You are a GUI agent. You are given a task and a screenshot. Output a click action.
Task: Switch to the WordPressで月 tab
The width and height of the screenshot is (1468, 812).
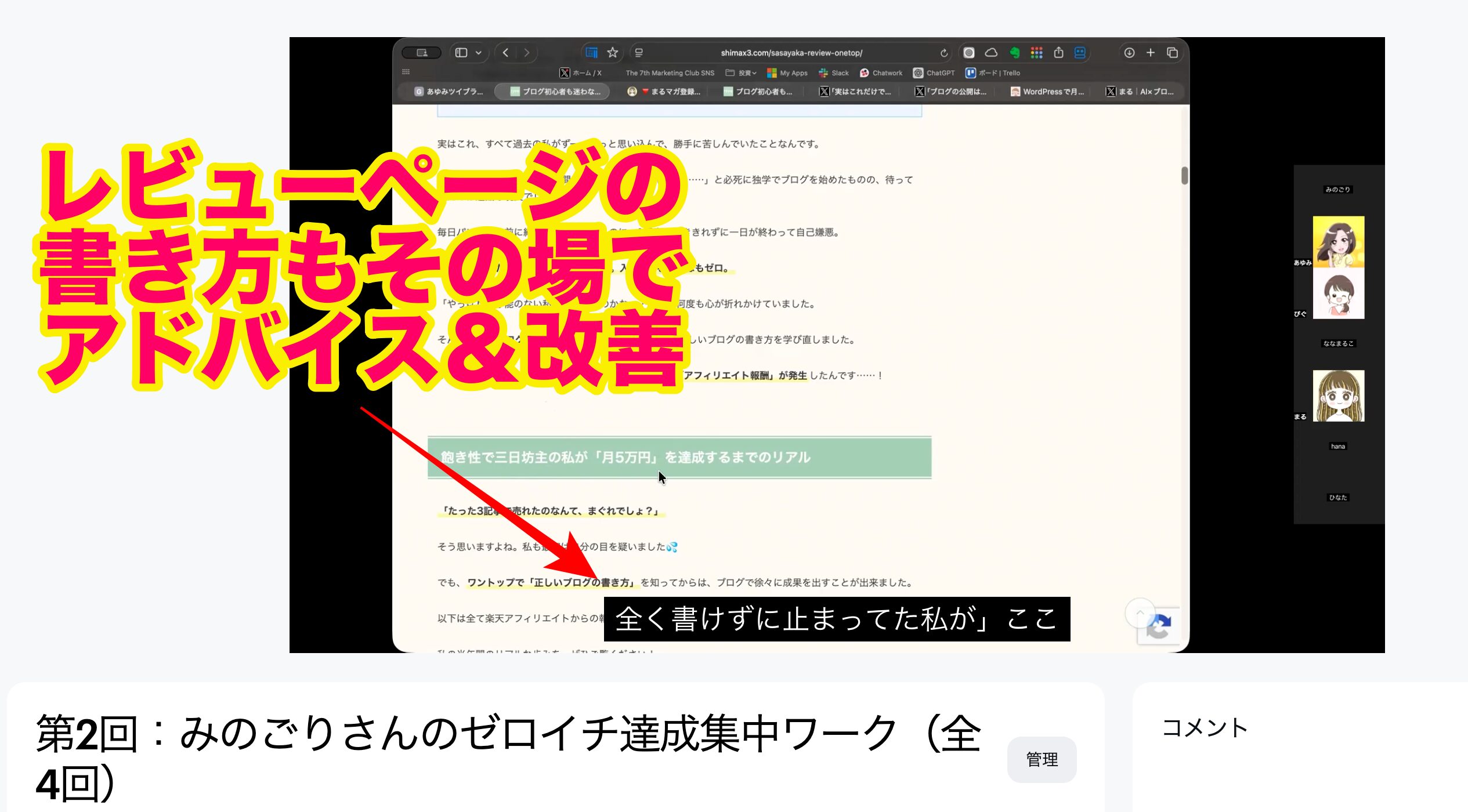point(1047,92)
